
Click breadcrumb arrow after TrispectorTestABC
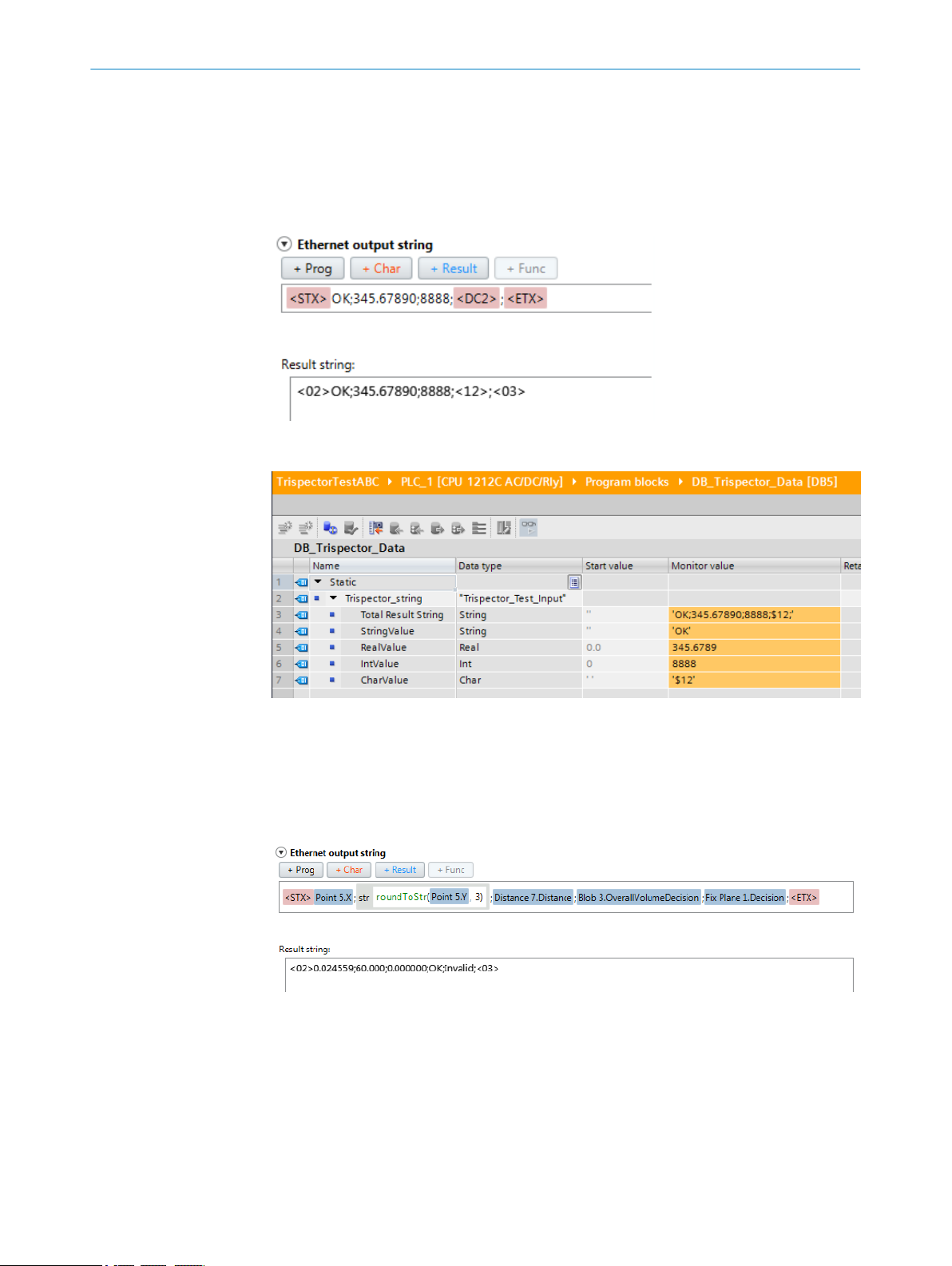(x=390, y=482)
